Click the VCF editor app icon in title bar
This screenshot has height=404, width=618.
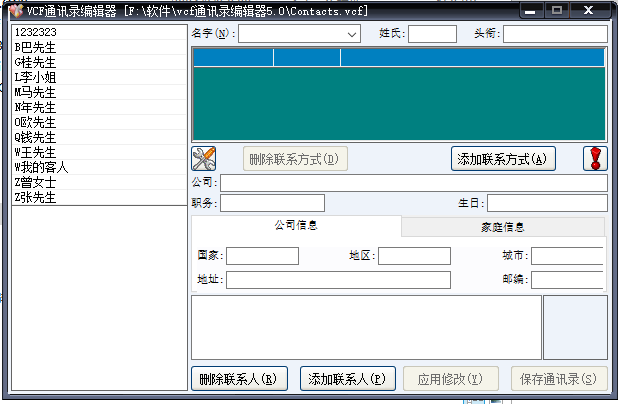pos(17,11)
